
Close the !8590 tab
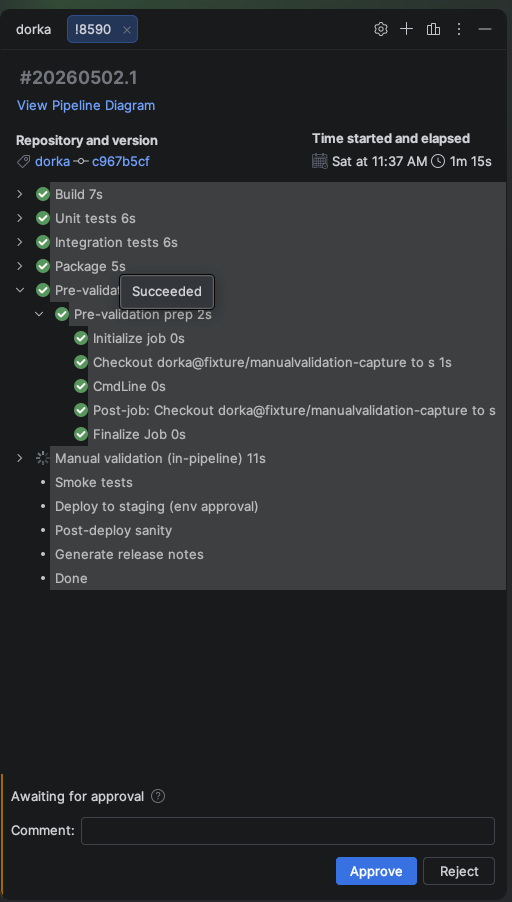[x=127, y=30]
